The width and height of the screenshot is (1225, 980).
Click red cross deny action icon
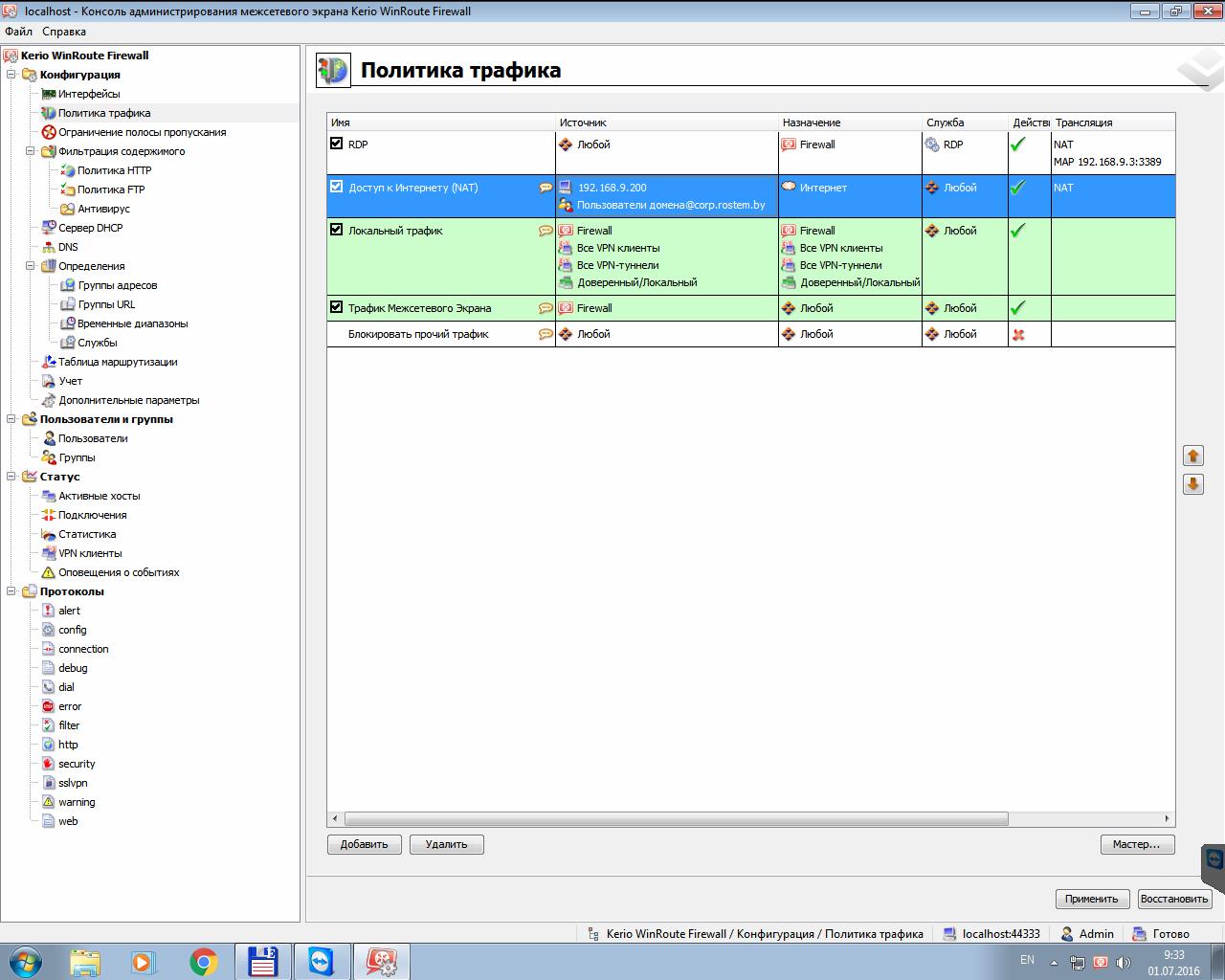coord(1018,335)
